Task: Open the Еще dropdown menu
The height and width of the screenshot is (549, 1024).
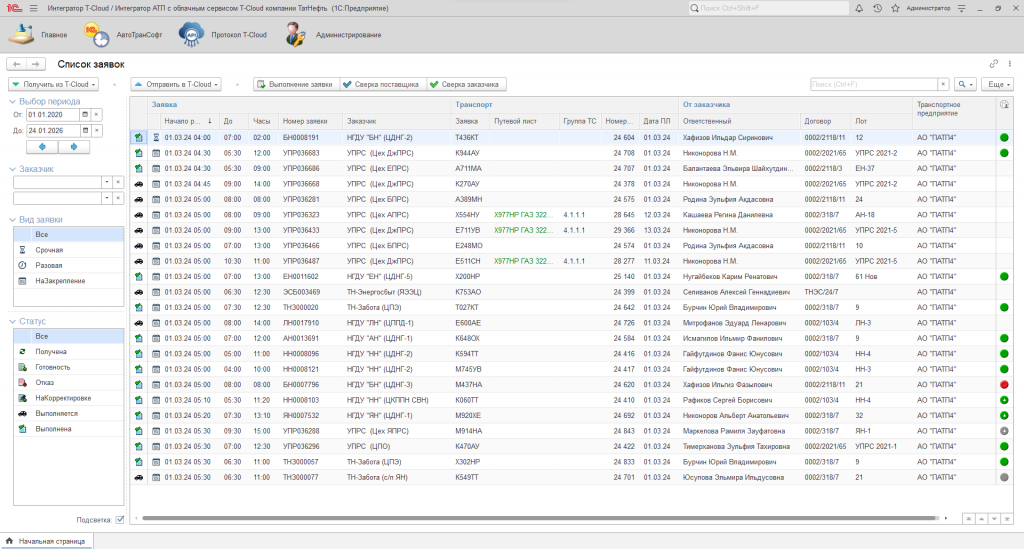Action: point(997,85)
